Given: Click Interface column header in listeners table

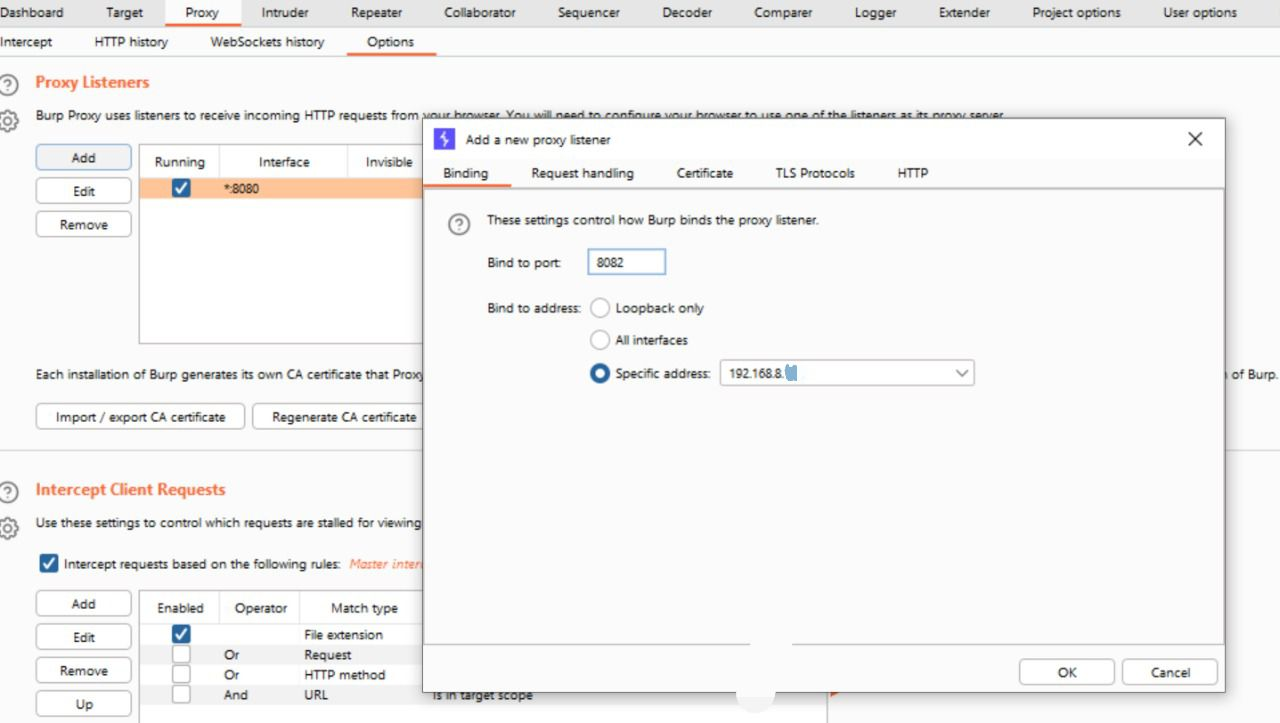Looking at the screenshot, I should click(x=284, y=162).
